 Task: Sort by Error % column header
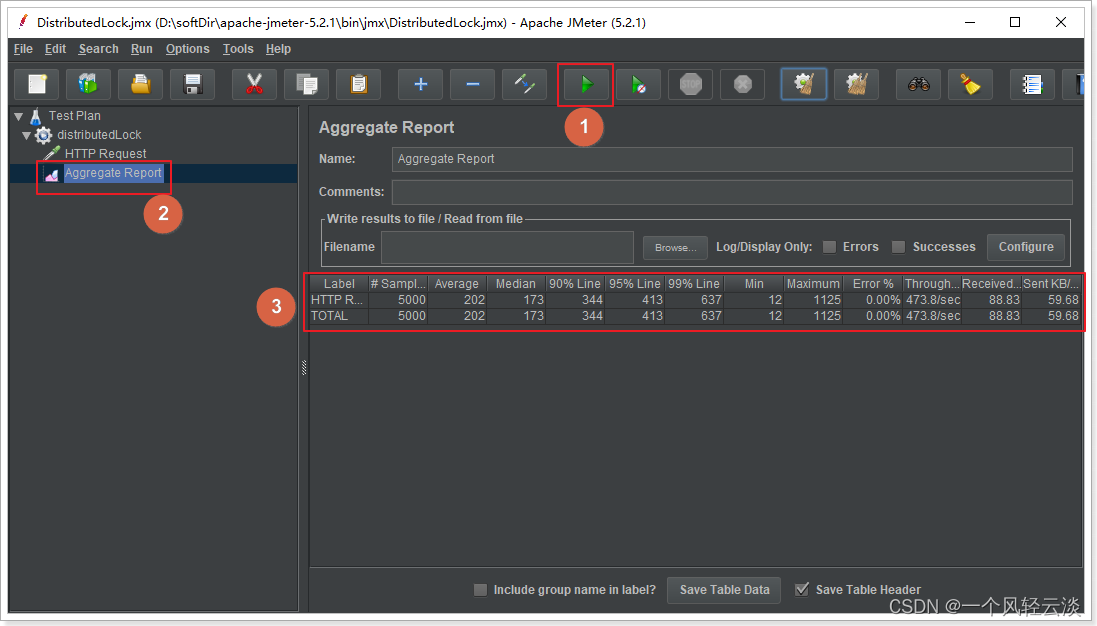pos(872,283)
